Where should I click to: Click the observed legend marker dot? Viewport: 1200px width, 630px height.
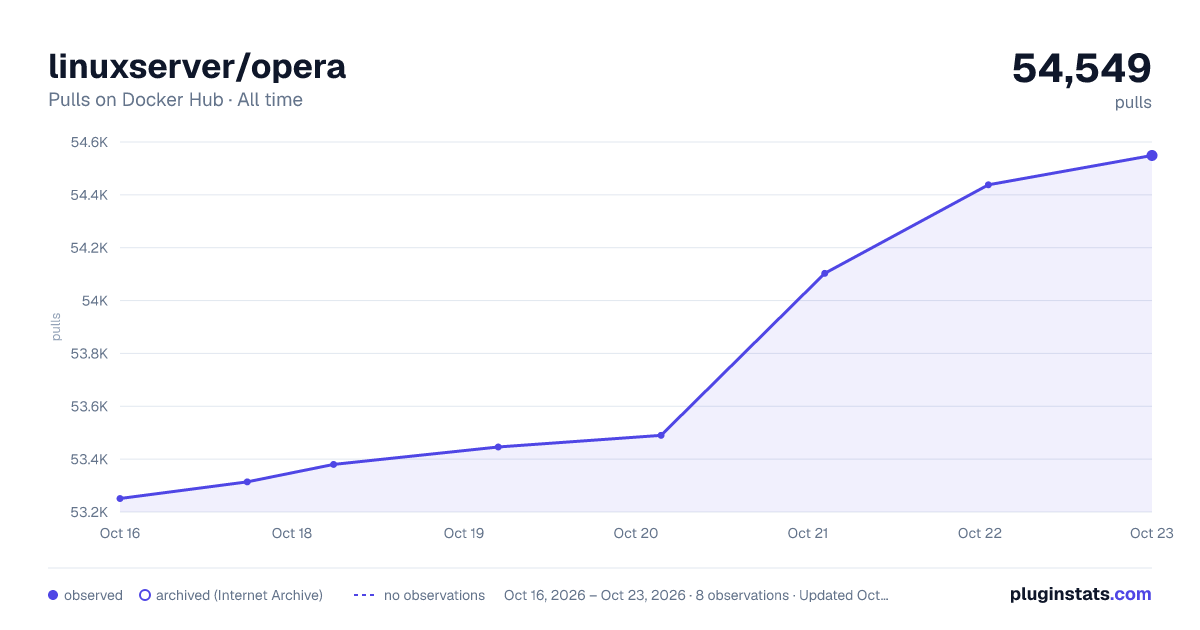pyautogui.click(x=53, y=595)
